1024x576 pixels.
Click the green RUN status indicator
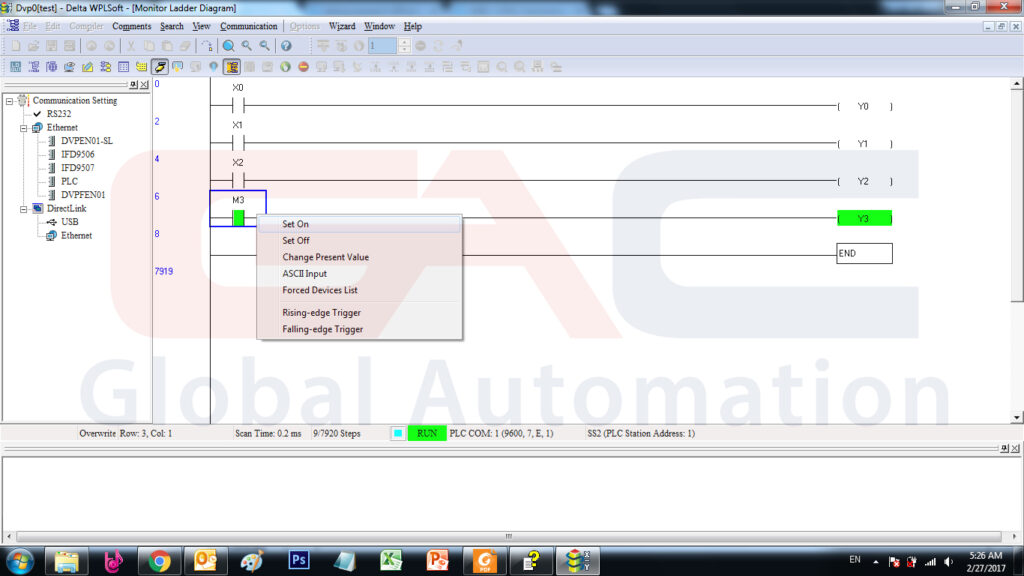point(427,434)
